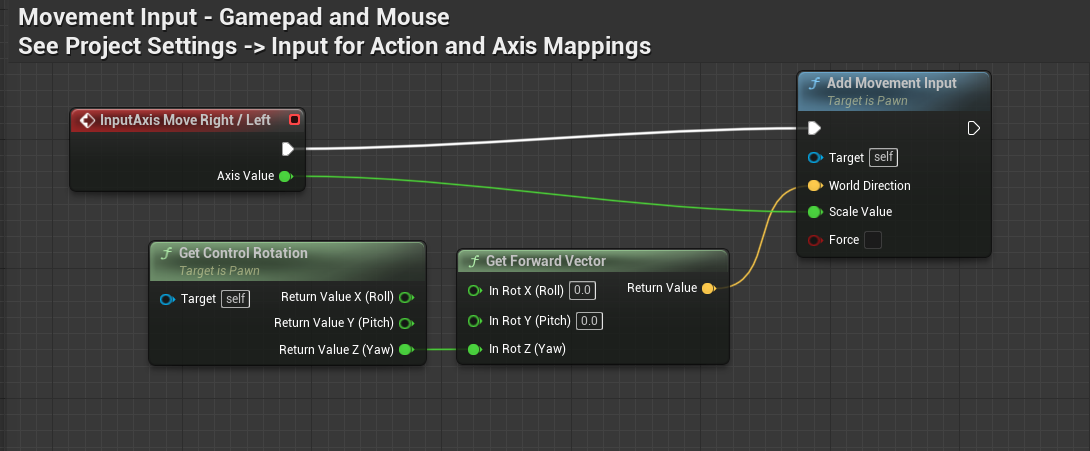The image size is (1090, 451).
Task: Click the 'Axis Value' label
Action: click(245, 177)
